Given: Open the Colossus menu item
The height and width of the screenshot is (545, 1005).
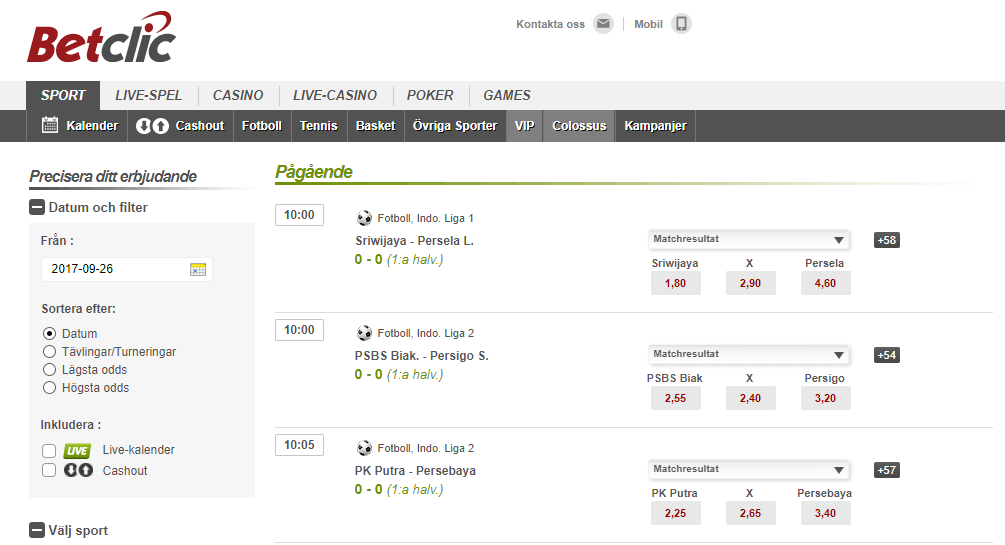Looking at the screenshot, I should (579, 126).
